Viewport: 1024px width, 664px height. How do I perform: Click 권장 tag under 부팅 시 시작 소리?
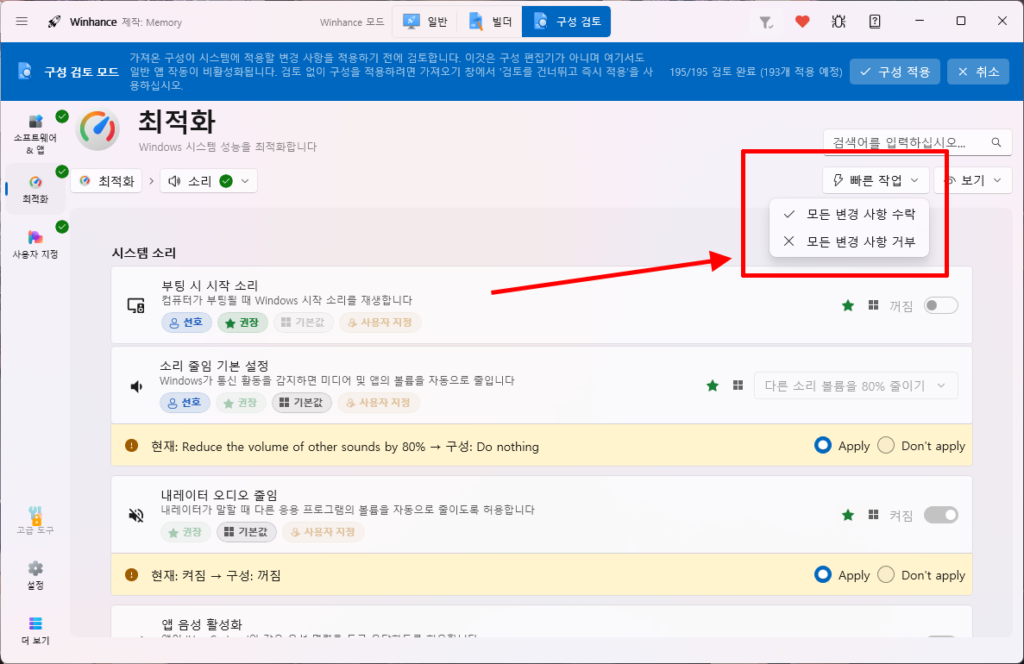(x=242, y=323)
